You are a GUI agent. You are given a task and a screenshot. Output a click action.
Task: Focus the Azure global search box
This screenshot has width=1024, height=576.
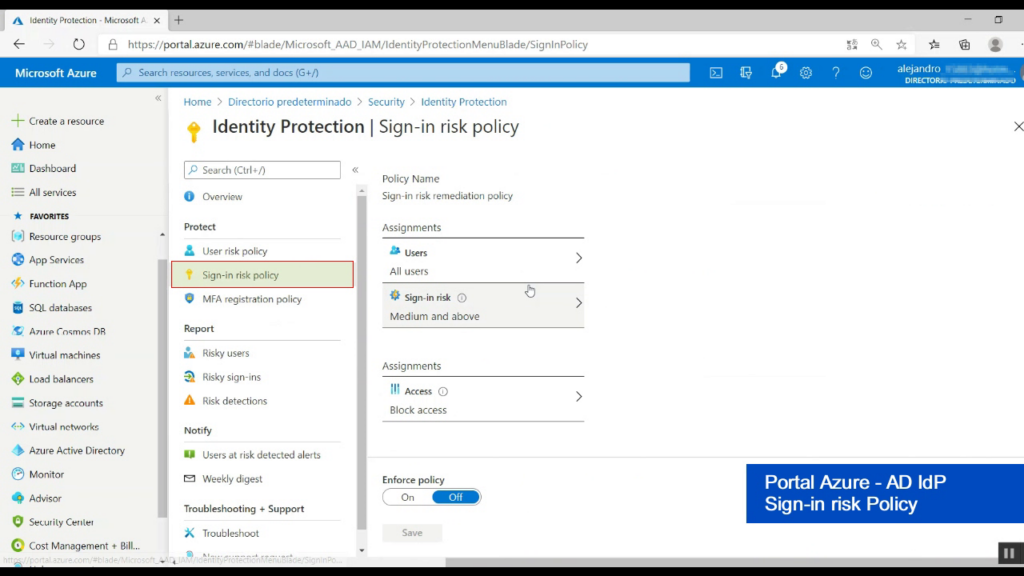coord(403,72)
